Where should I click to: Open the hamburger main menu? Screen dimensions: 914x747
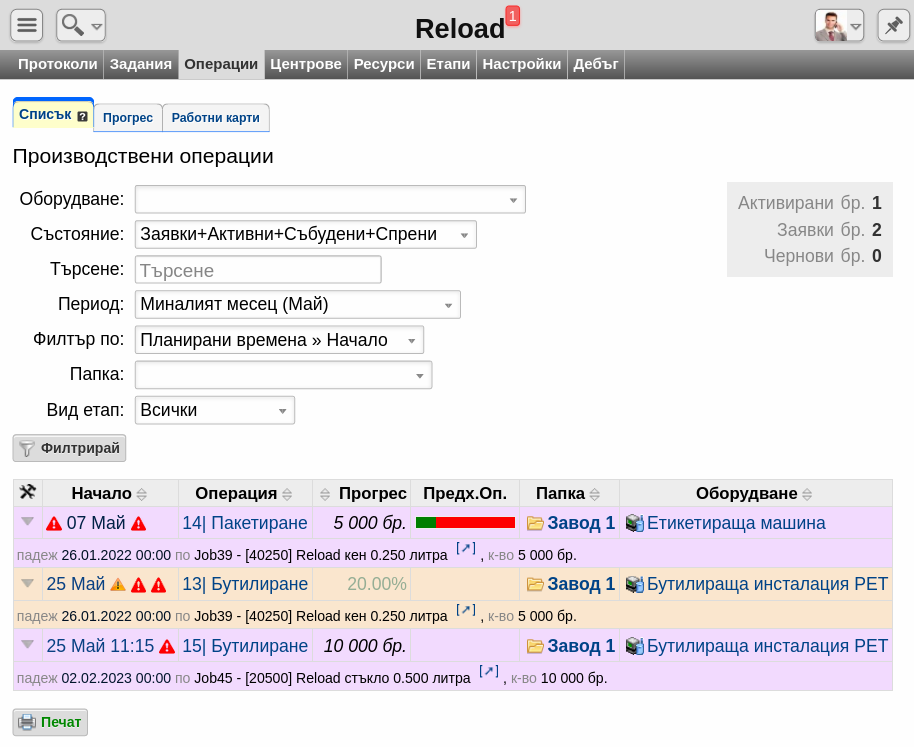click(27, 26)
